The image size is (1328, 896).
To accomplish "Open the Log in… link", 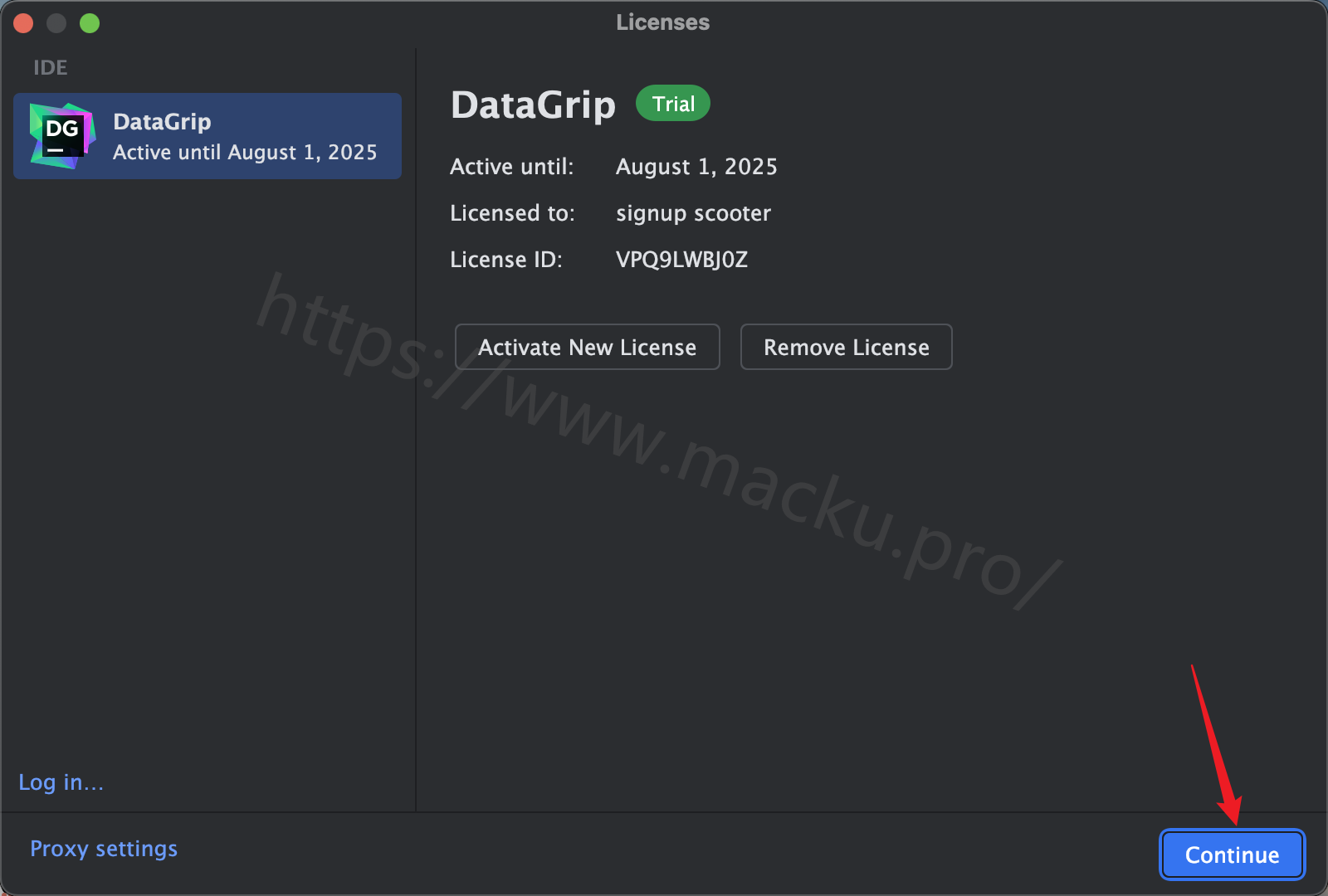I will 61,782.
